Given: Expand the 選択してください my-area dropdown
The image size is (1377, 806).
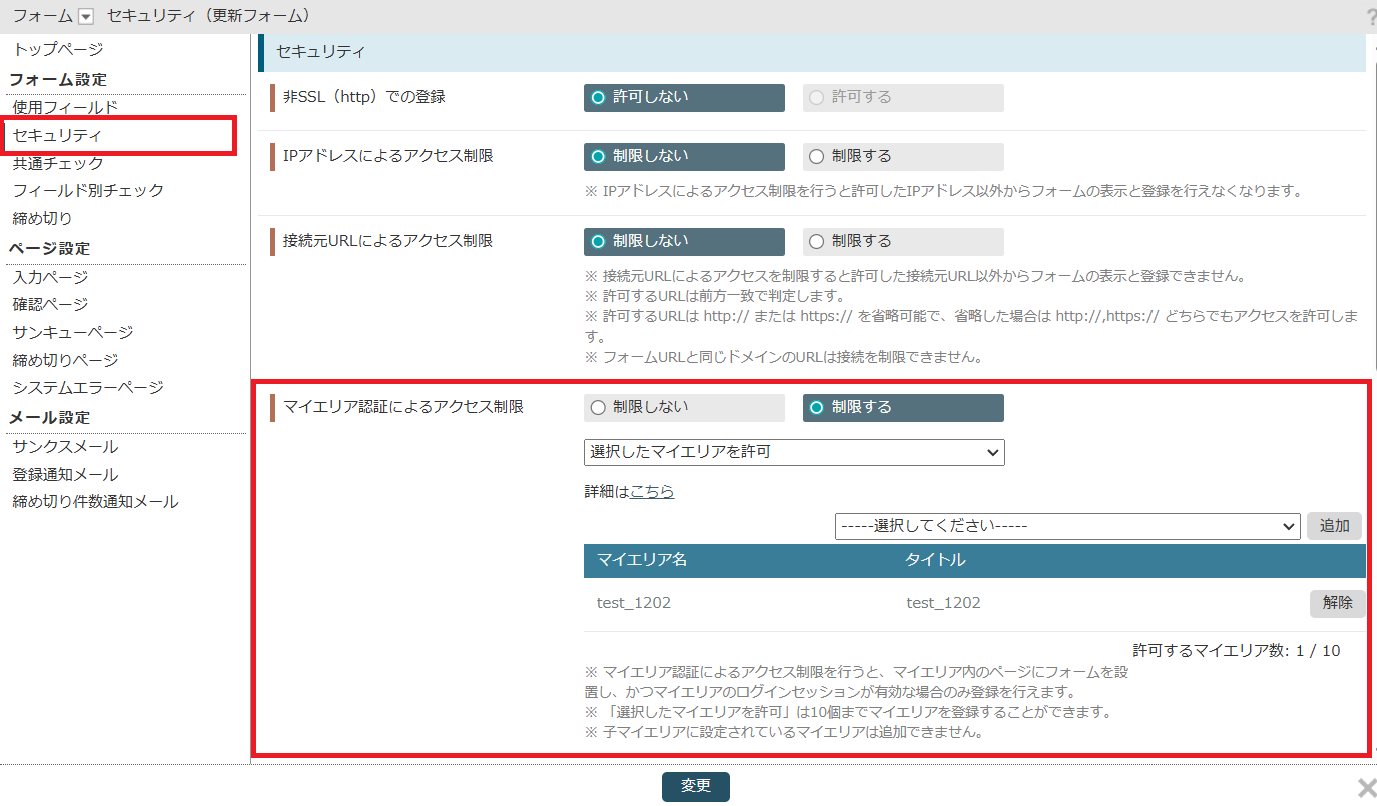Looking at the screenshot, I should click(1067, 526).
